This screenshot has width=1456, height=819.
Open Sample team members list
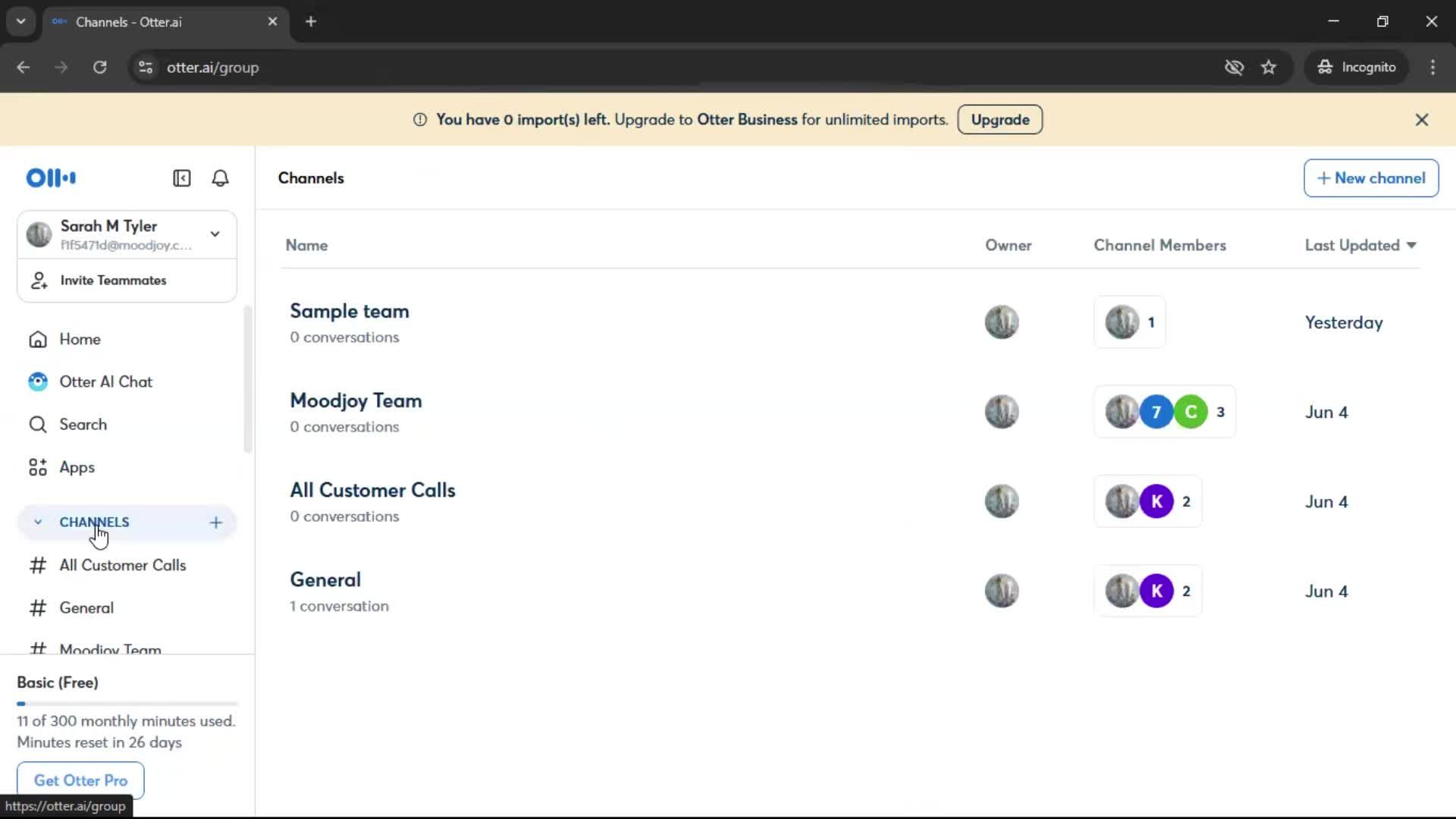click(x=1129, y=322)
